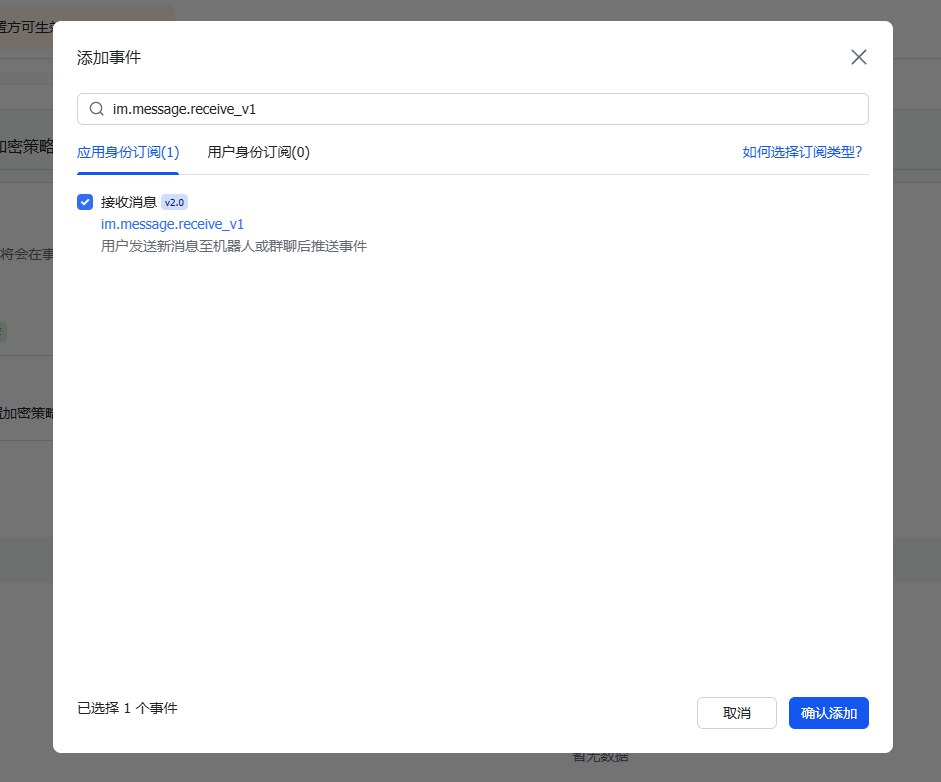Click the search magnifier icon
The image size is (941, 782).
coord(96,108)
